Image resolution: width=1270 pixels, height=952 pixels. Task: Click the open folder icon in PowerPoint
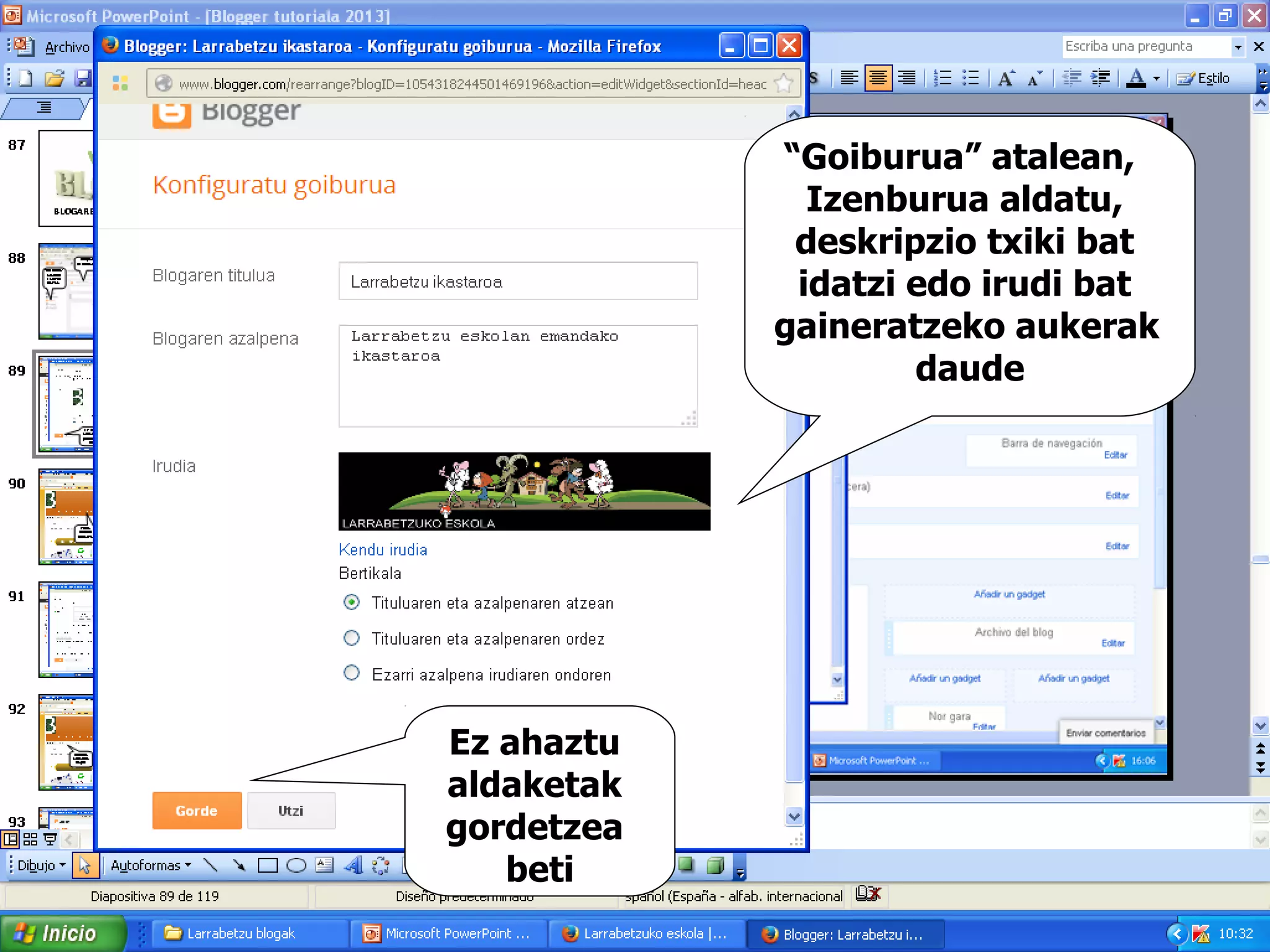pos(55,78)
